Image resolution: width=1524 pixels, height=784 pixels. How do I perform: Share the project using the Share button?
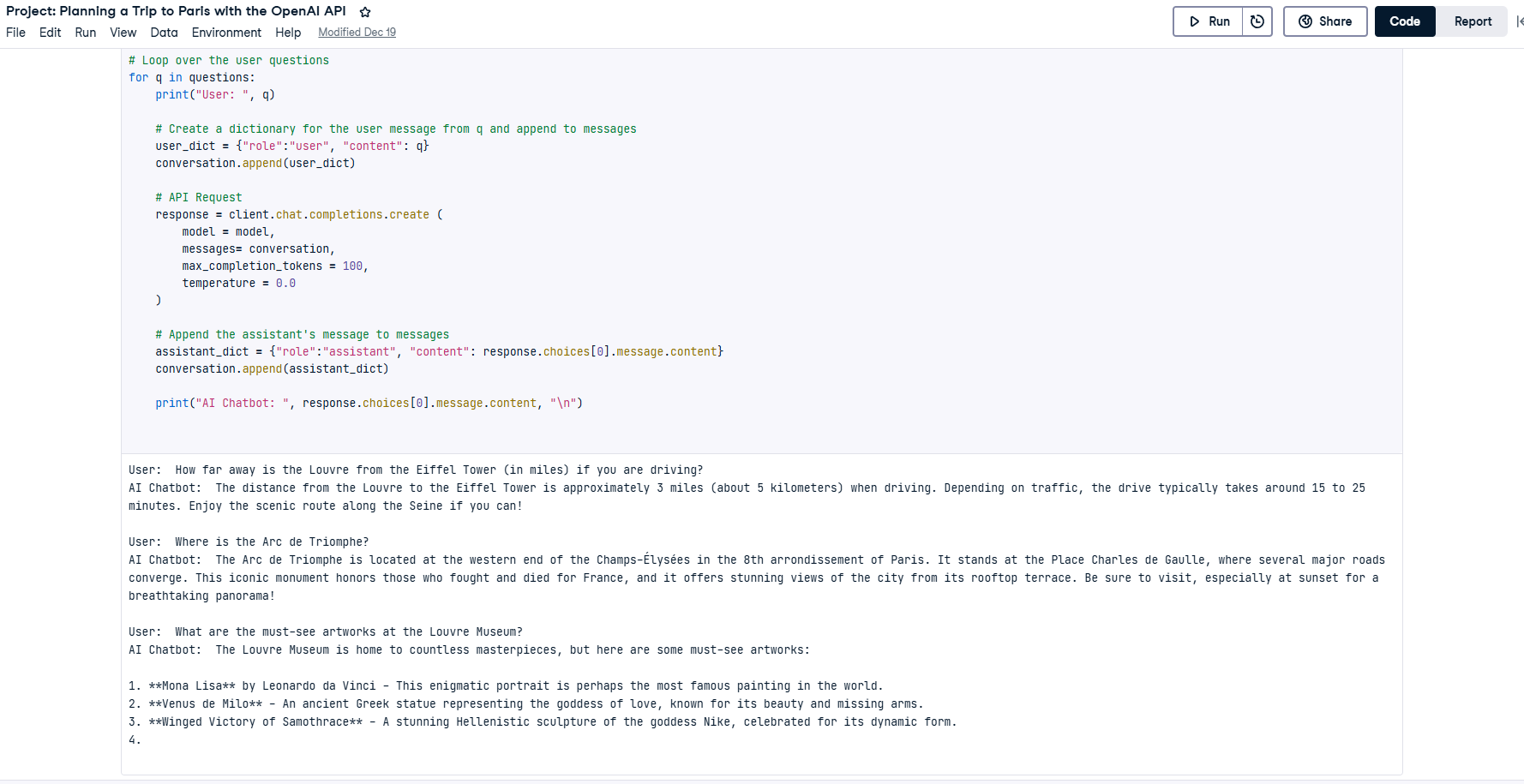1324,21
